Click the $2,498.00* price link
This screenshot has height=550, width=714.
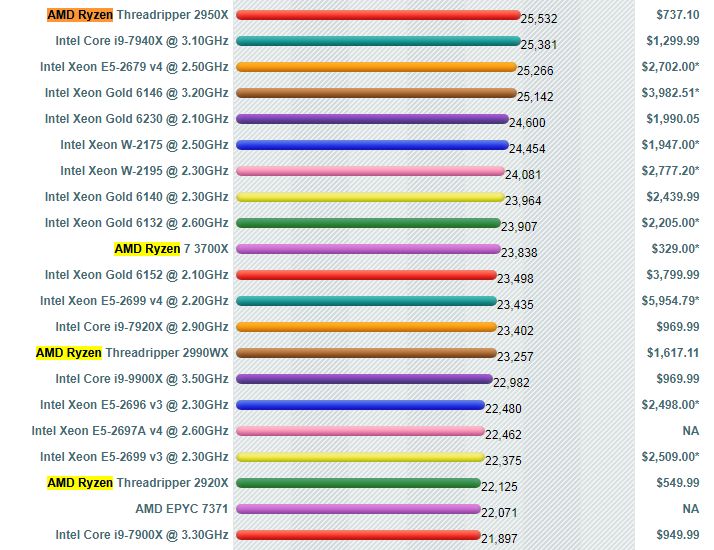click(x=670, y=405)
